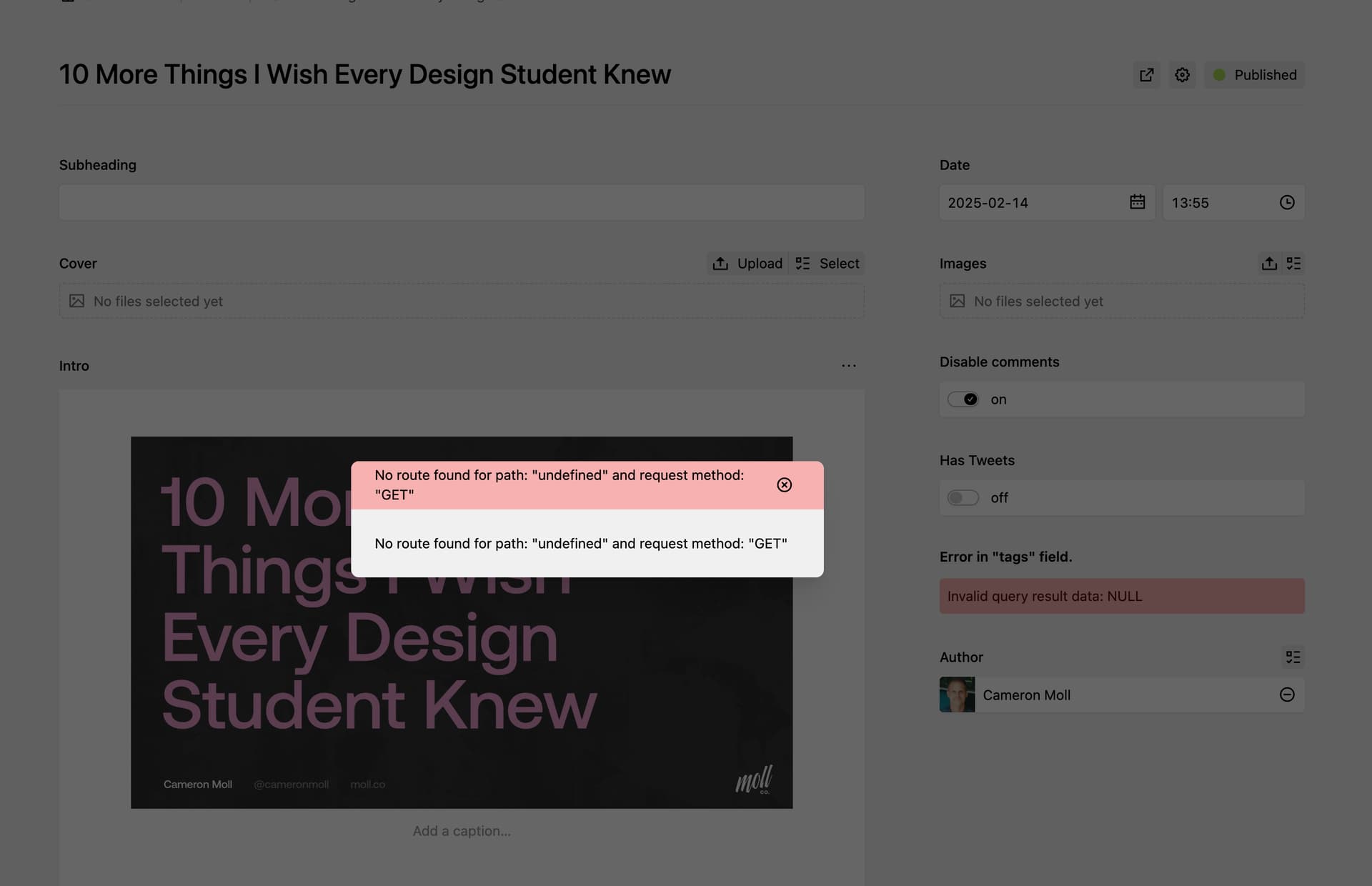The width and height of the screenshot is (1372, 886).
Task: Remove Cameron Moll from Author field
Action: tap(1286, 695)
